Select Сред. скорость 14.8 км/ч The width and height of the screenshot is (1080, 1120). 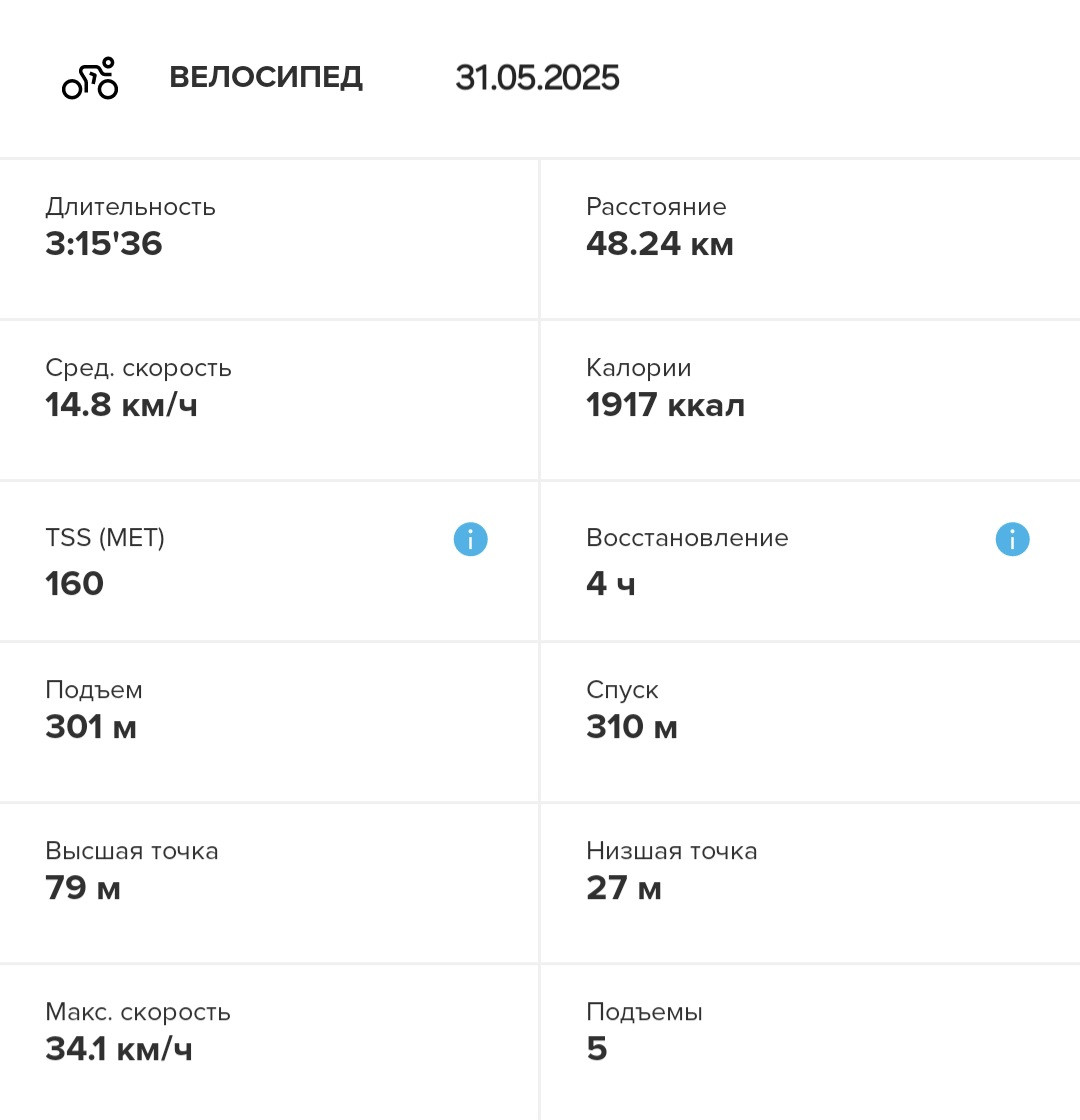pos(269,400)
